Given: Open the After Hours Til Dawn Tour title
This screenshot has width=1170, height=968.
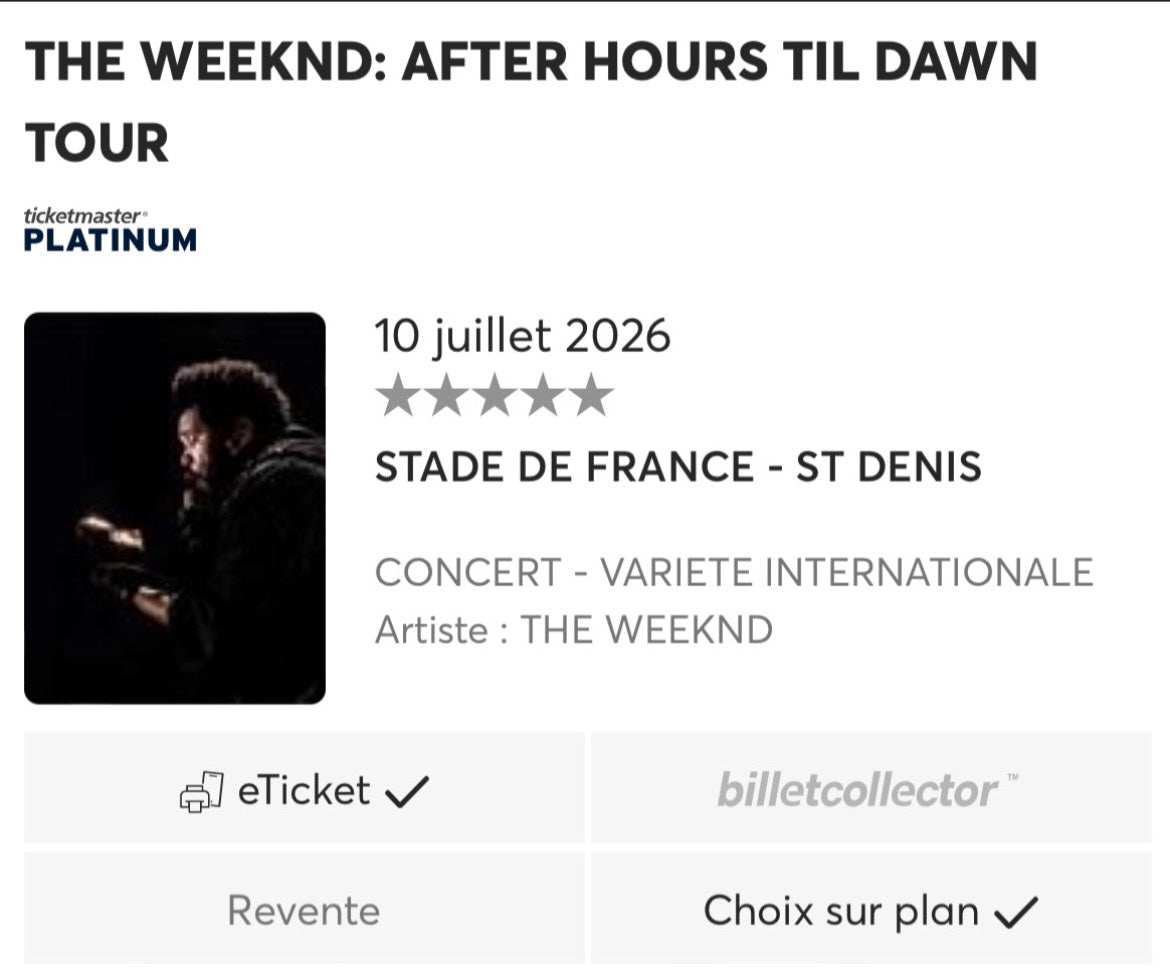Looking at the screenshot, I should [531, 102].
